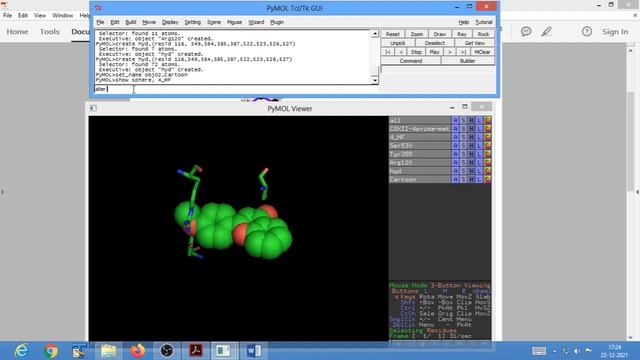Click the Rock button
The width and height of the screenshot is (640, 360).
coord(483,34)
